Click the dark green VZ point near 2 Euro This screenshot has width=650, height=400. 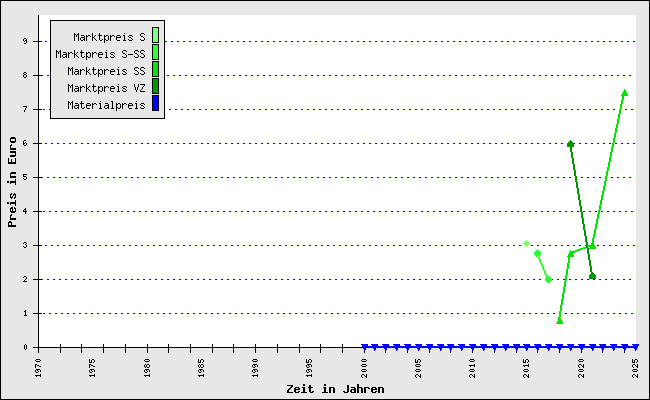click(x=592, y=276)
